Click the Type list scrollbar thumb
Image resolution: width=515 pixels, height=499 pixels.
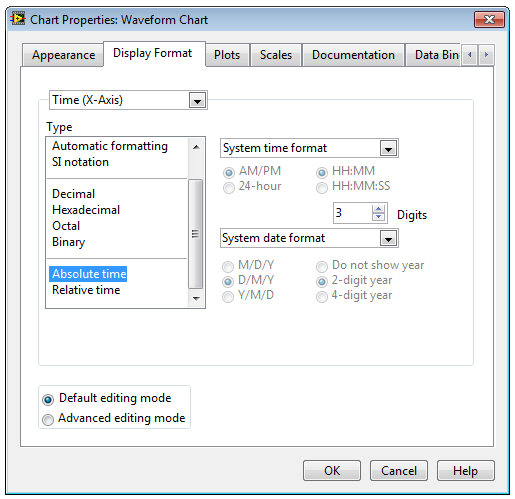pos(196,234)
